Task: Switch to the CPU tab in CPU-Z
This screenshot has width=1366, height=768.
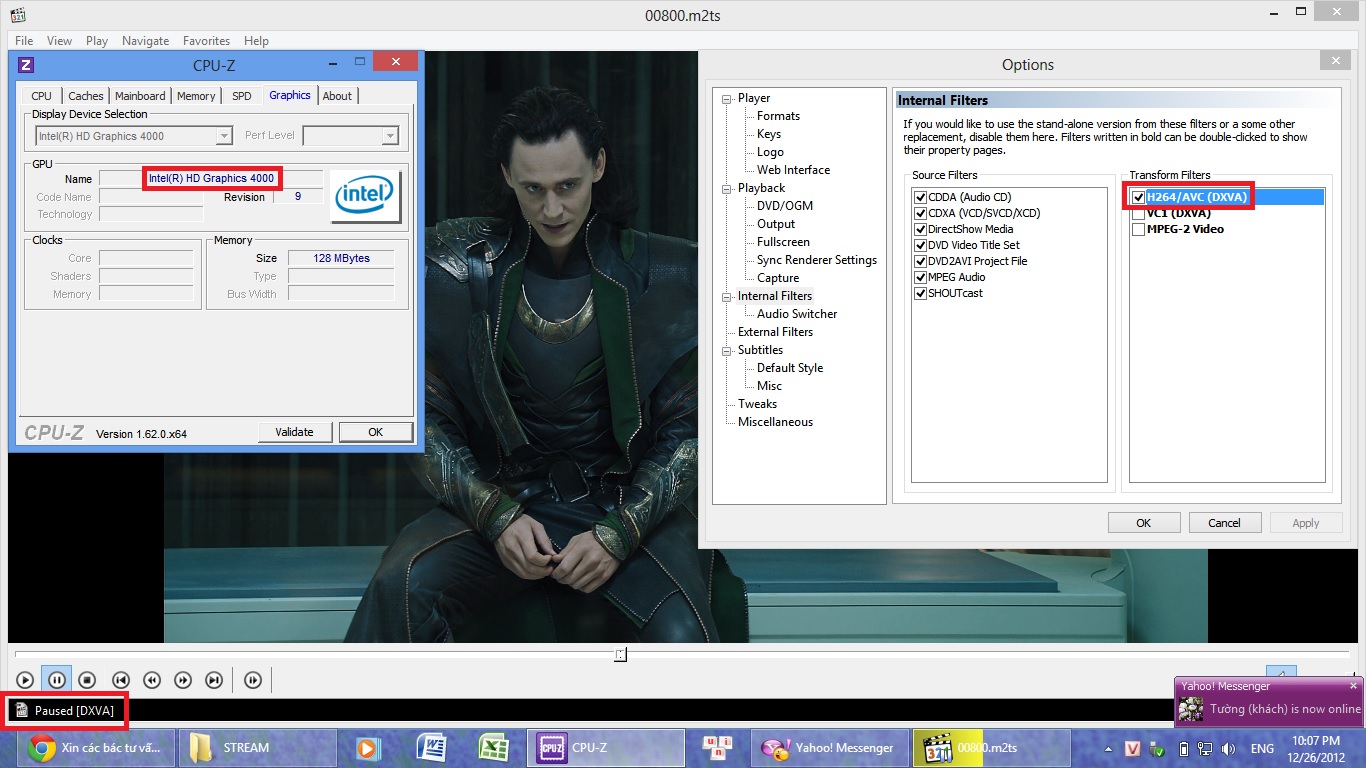Action: (x=41, y=96)
